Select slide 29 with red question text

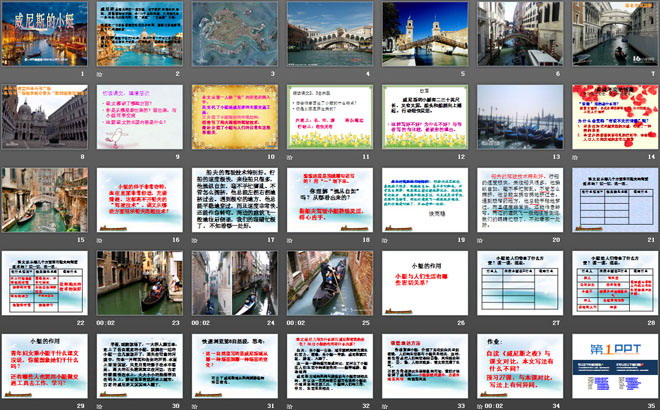(x=45, y=366)
